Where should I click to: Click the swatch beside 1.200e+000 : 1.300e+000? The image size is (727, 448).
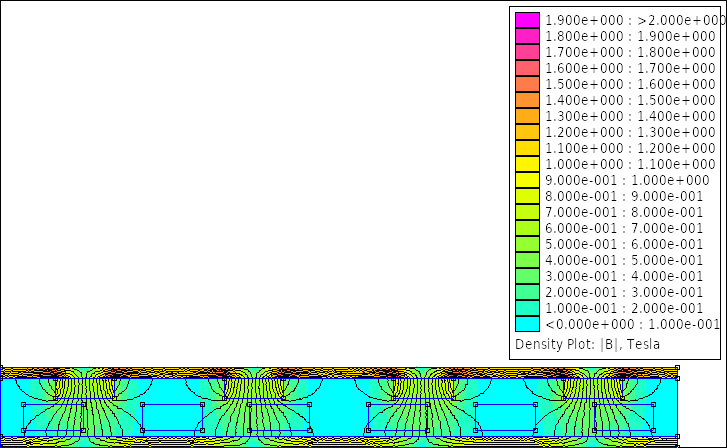pos(527,132)
